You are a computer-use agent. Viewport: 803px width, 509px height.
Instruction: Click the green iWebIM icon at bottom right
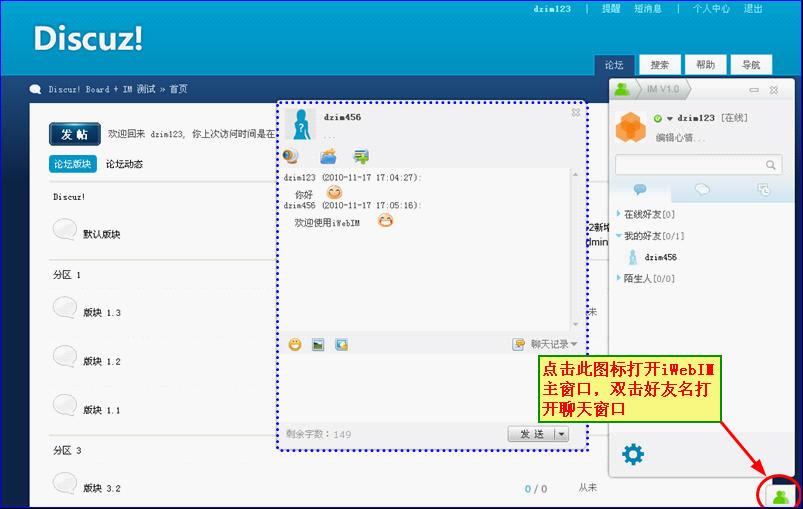(781, 496)
